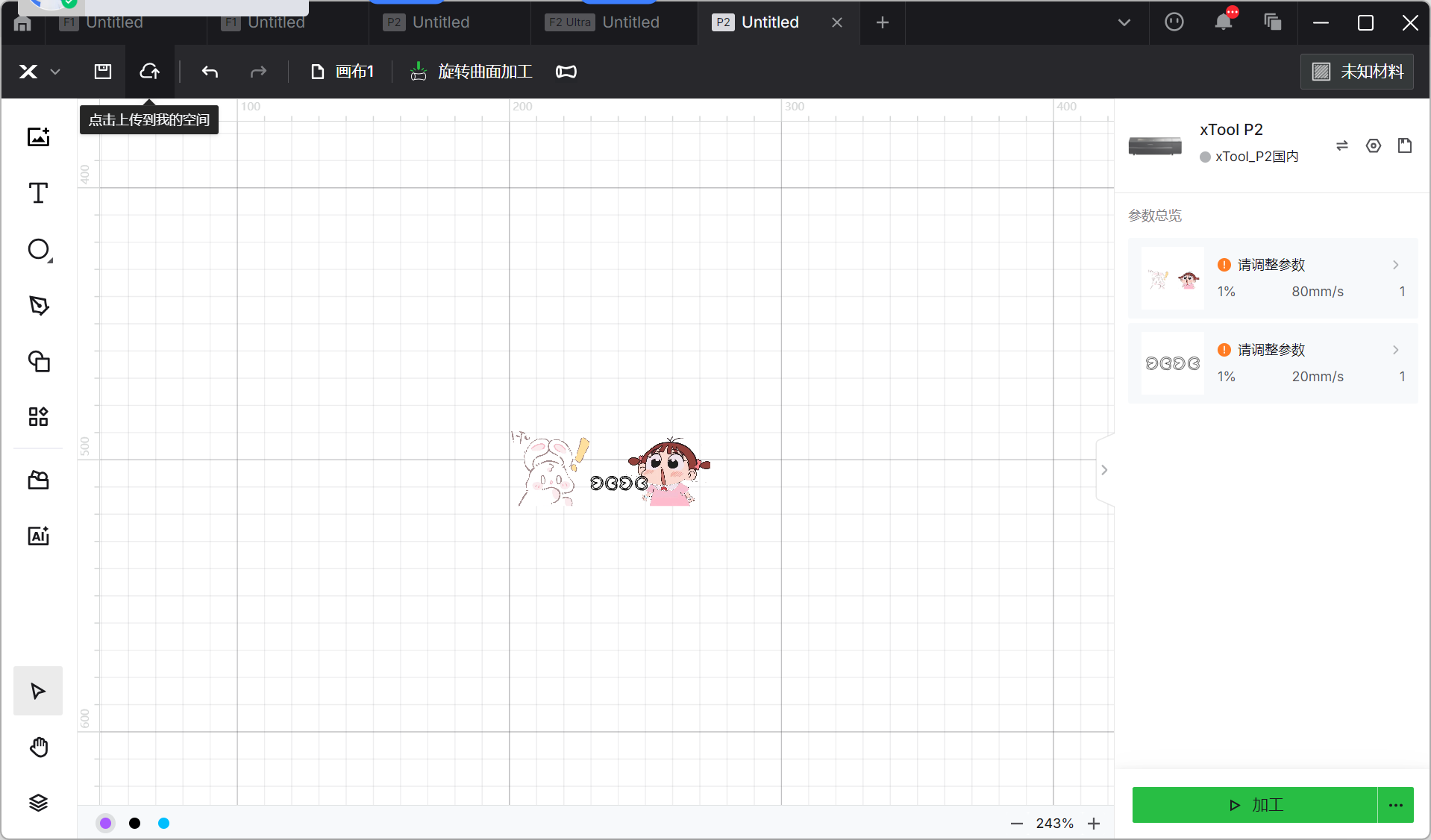Click the 未知材料 material button
The image size is (1431, 840).
pyautogui.click(x=1356, y=72)
